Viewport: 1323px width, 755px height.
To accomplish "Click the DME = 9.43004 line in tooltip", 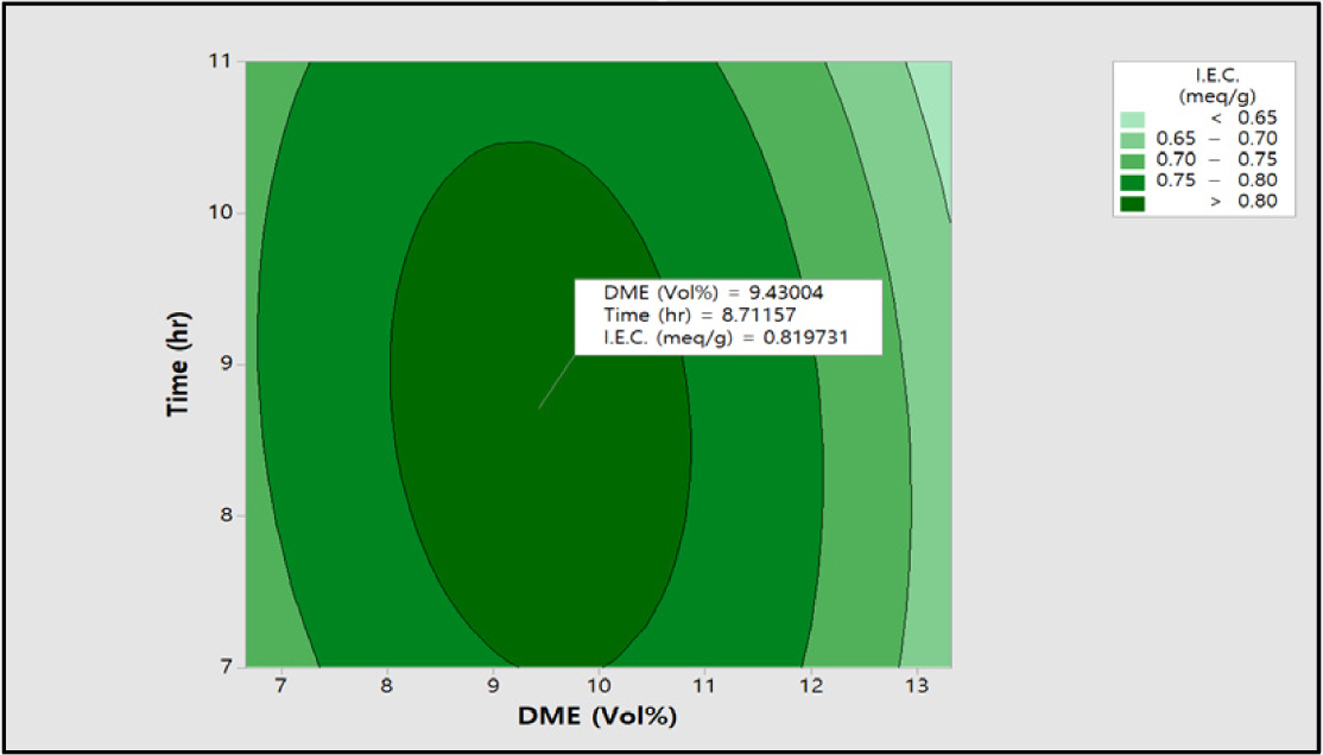I will click(713, 293).
